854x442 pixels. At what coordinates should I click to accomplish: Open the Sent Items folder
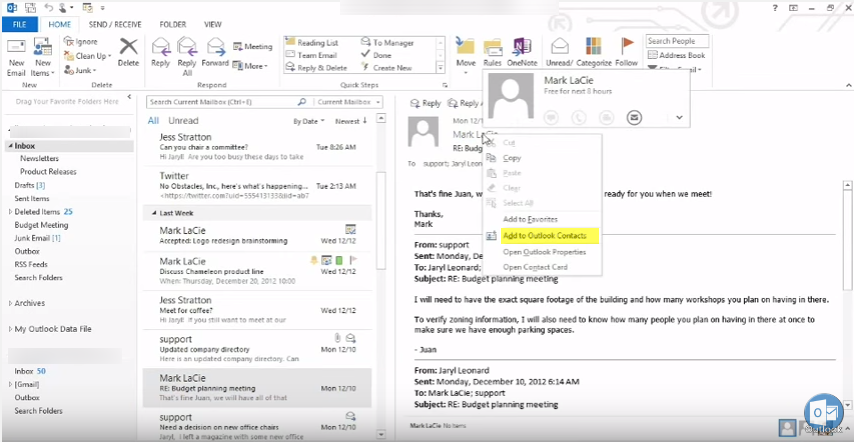tap(32, 199)
